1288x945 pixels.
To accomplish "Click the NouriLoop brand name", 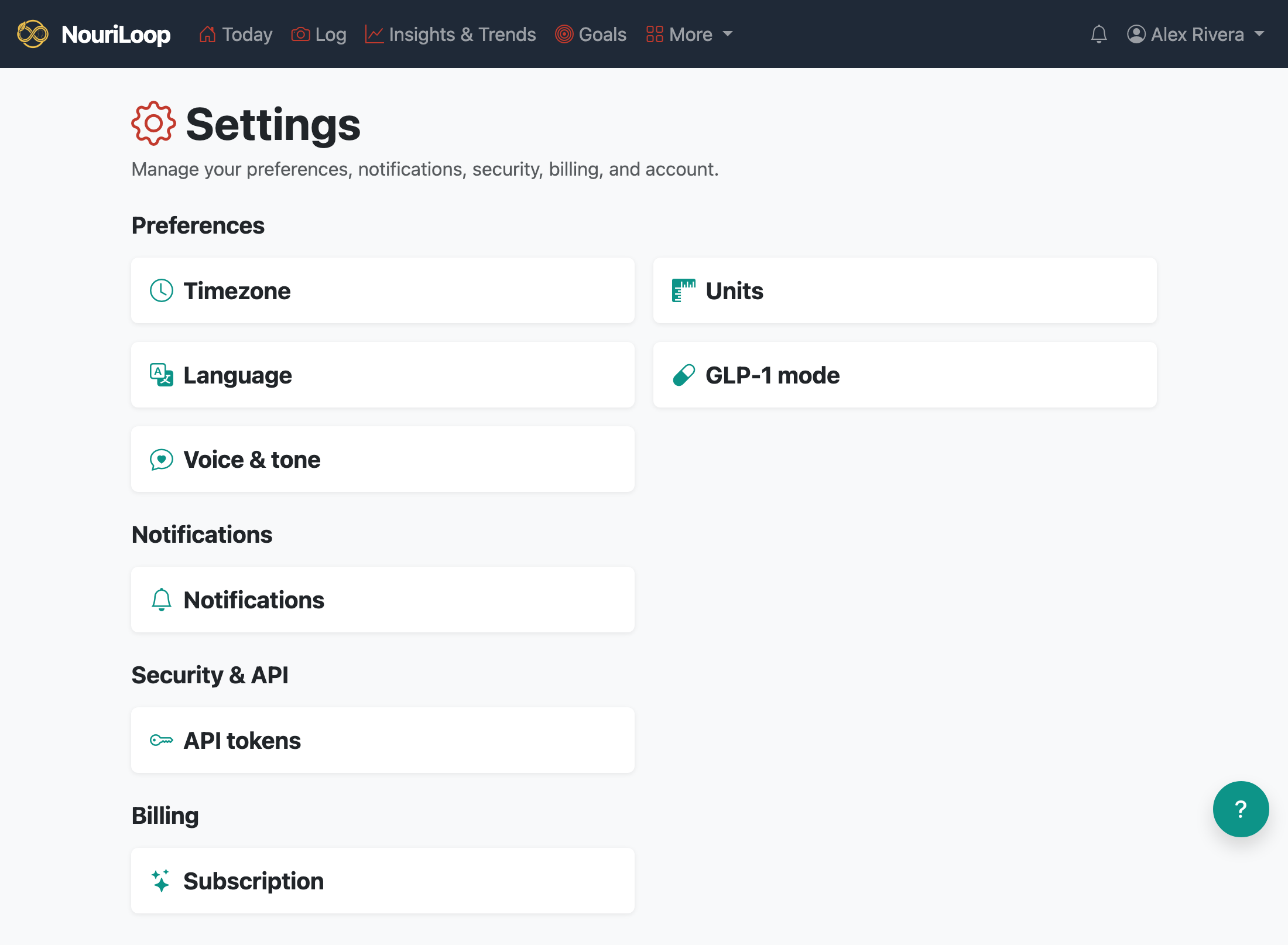I will (x=116, y=35).
